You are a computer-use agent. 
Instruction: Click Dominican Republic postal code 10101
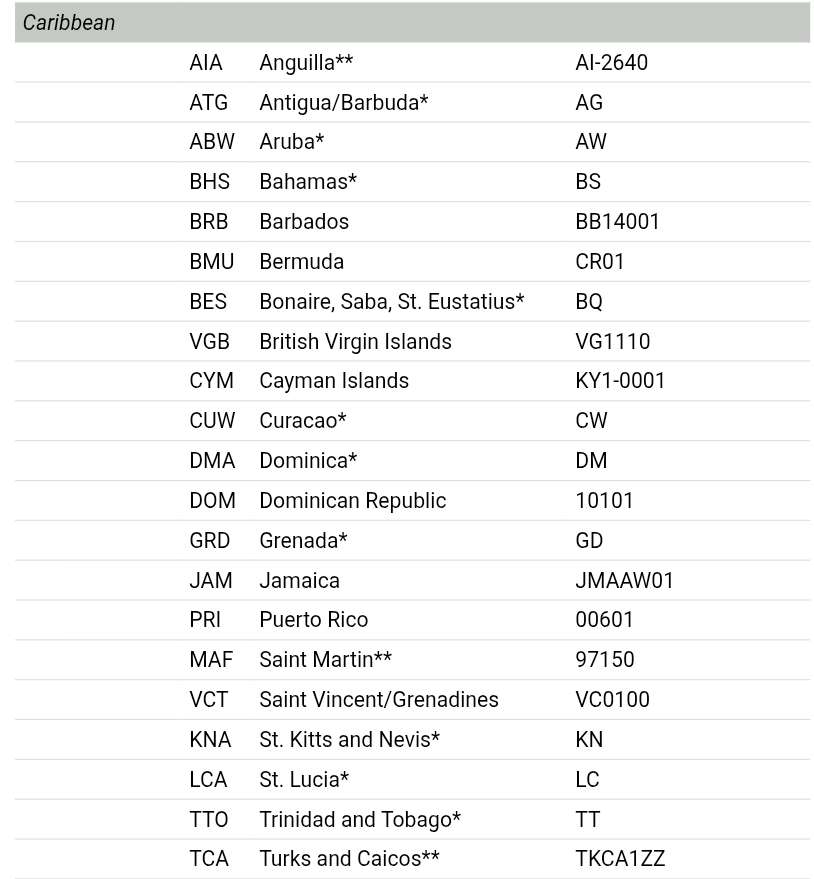pyautogui.click(x=604, y=500)
